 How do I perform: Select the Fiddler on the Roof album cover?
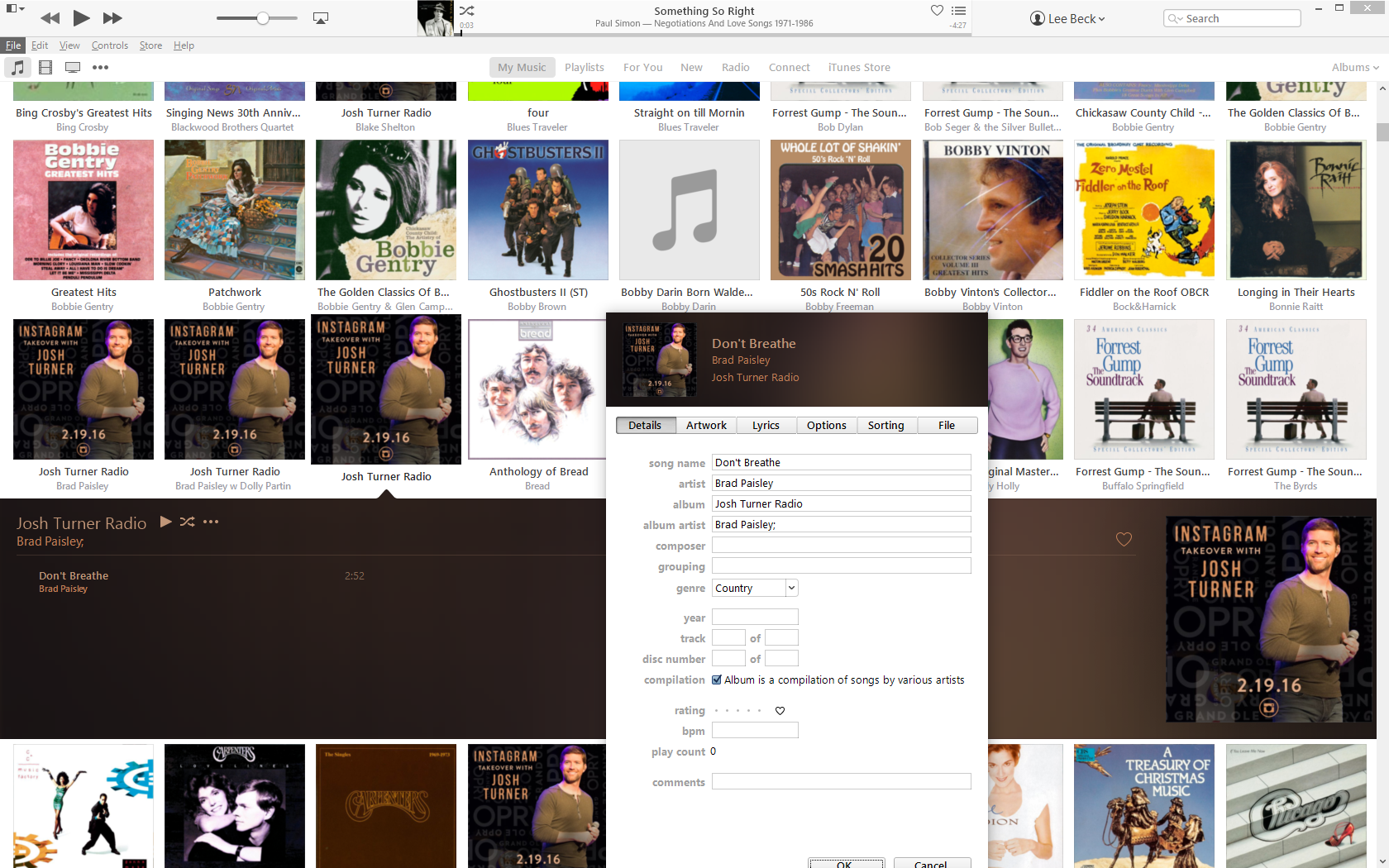point(1144,210)
